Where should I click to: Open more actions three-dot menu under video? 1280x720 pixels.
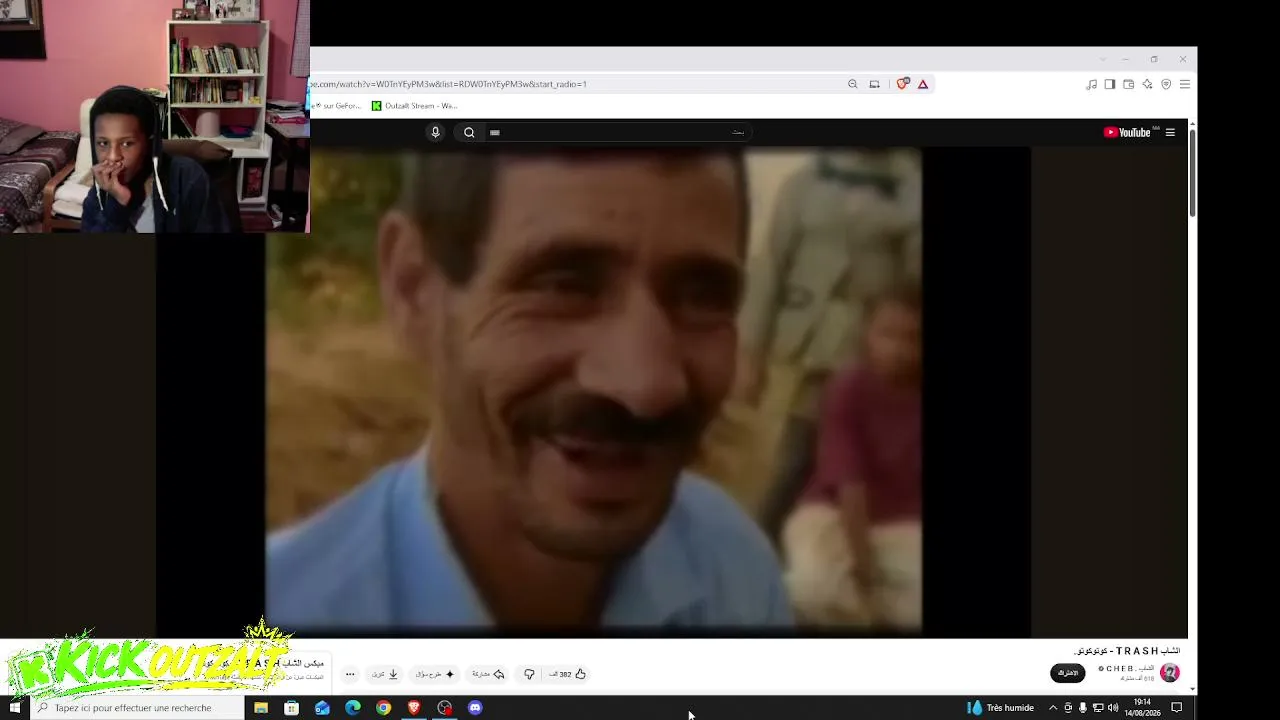(x=350, y=674)
